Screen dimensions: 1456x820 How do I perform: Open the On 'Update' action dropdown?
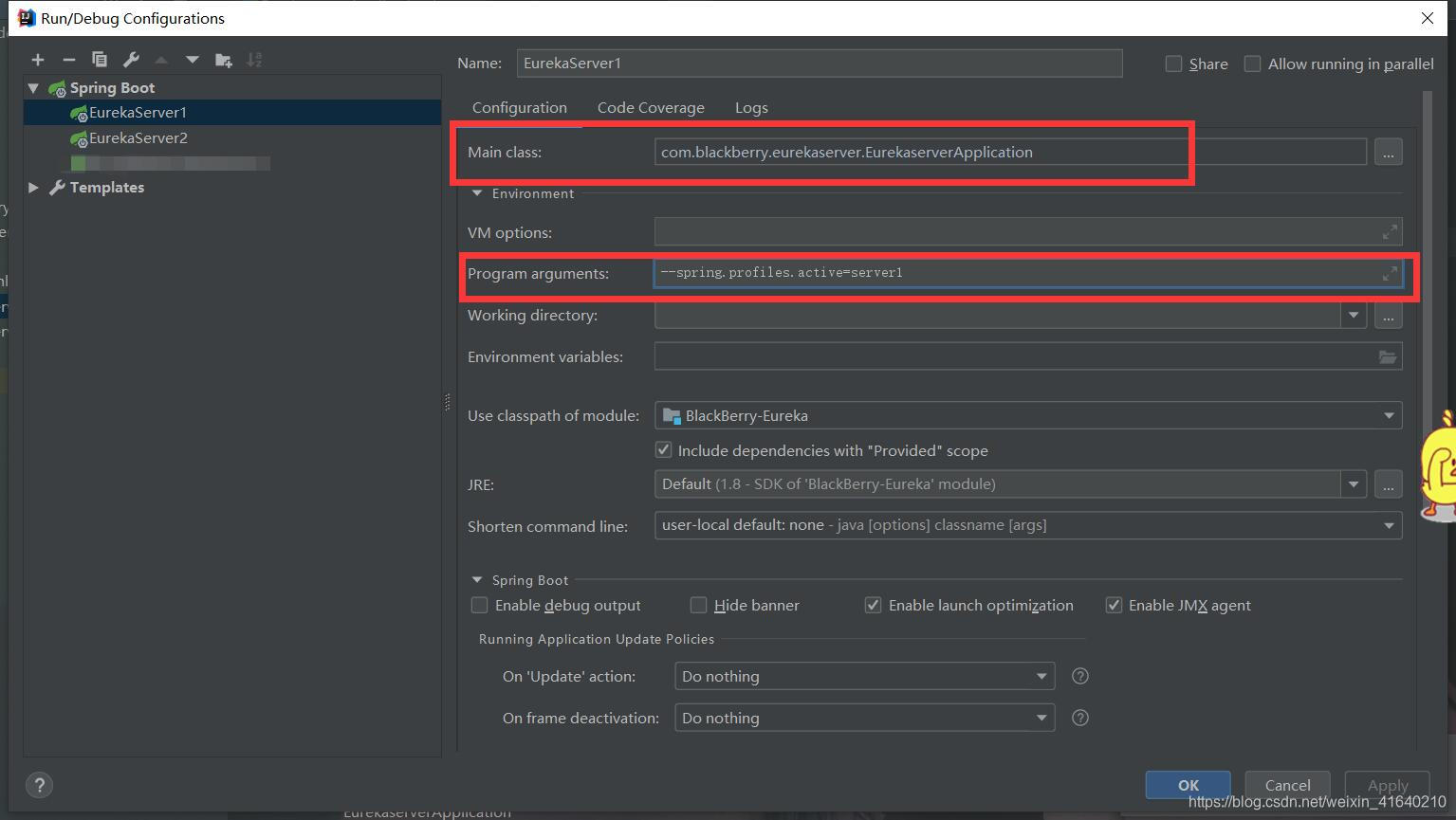pos(1041,676)
